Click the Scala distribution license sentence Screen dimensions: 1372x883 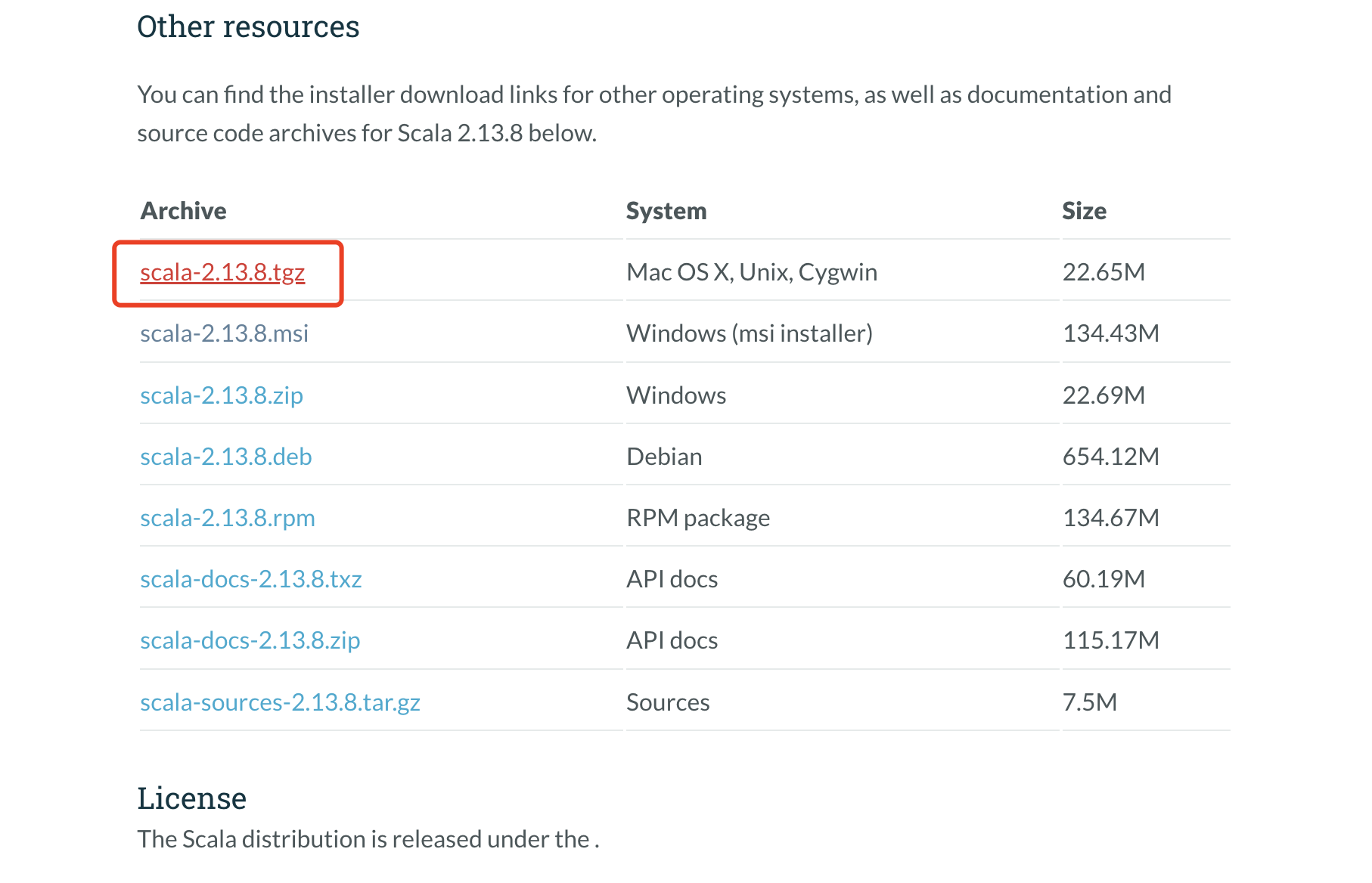368,839
